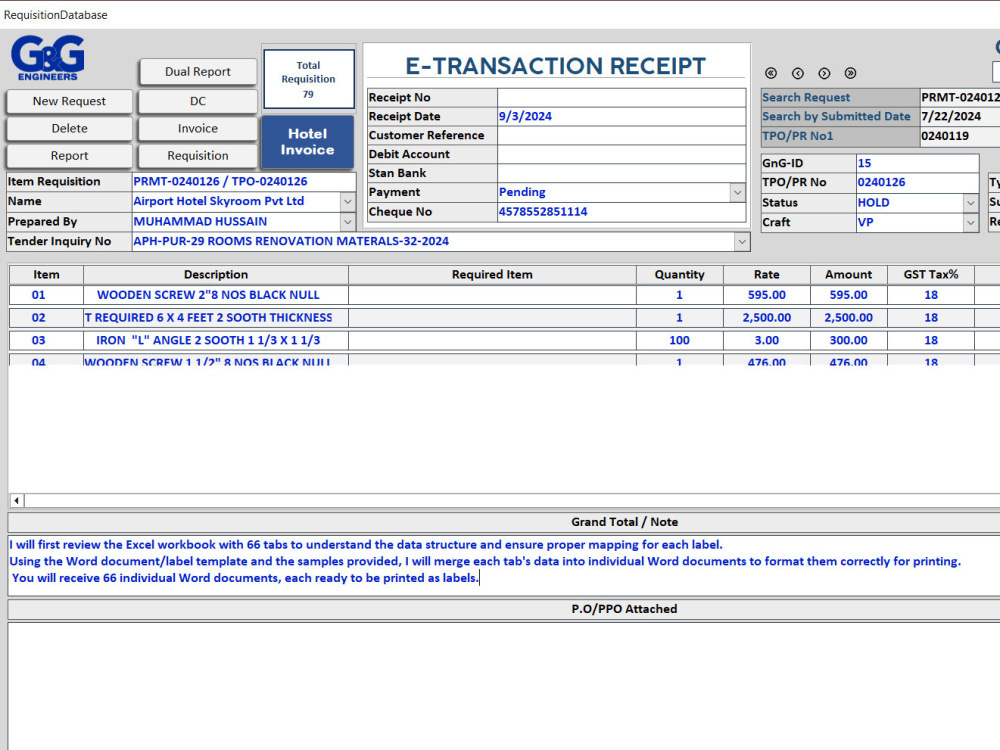This screenshot has width=1000, height=750.
Task: Expand the Tender Inquiry No dropdown
Action: (742, 242)
